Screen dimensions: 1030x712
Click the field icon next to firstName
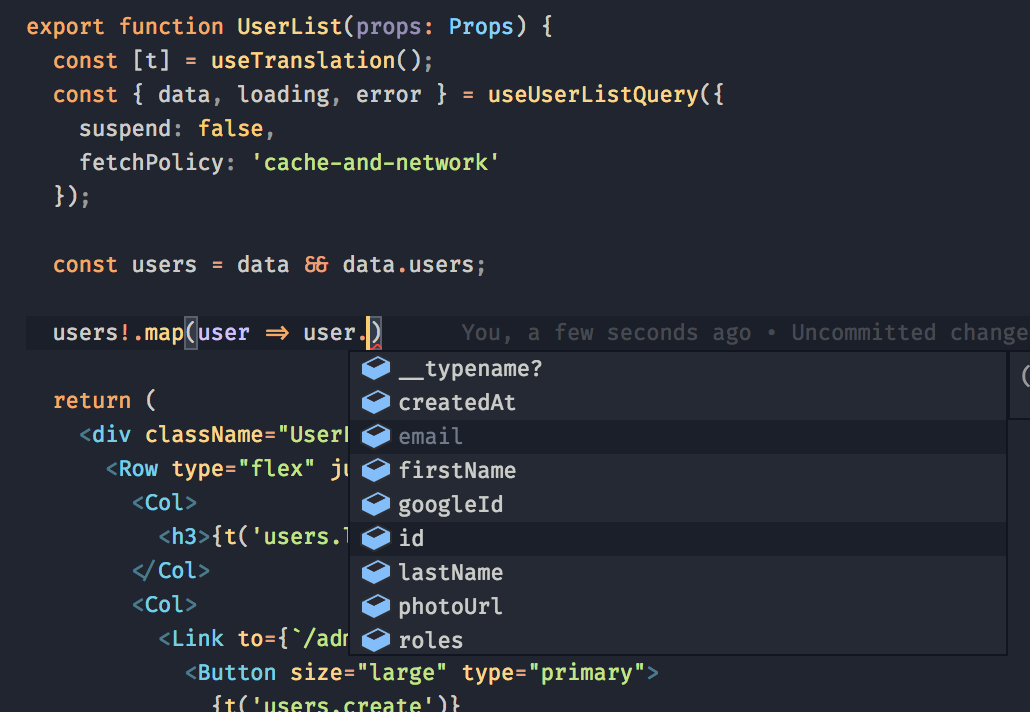(x=375, y=470)
